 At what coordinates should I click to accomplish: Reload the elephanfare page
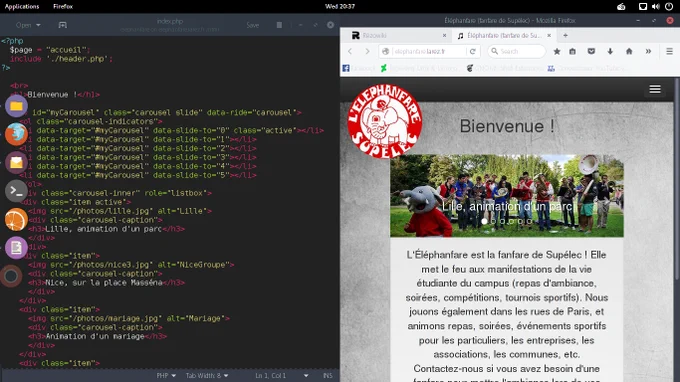[x=473, y=51]
